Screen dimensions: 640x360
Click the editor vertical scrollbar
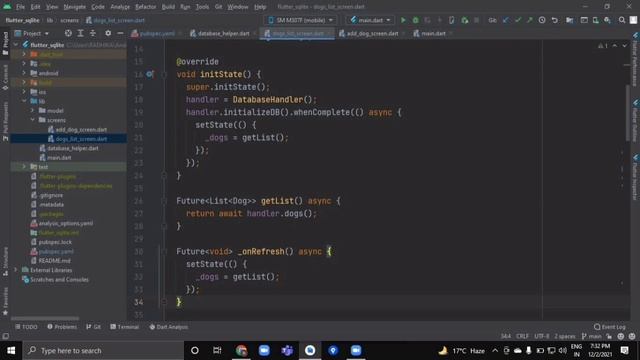627,114
